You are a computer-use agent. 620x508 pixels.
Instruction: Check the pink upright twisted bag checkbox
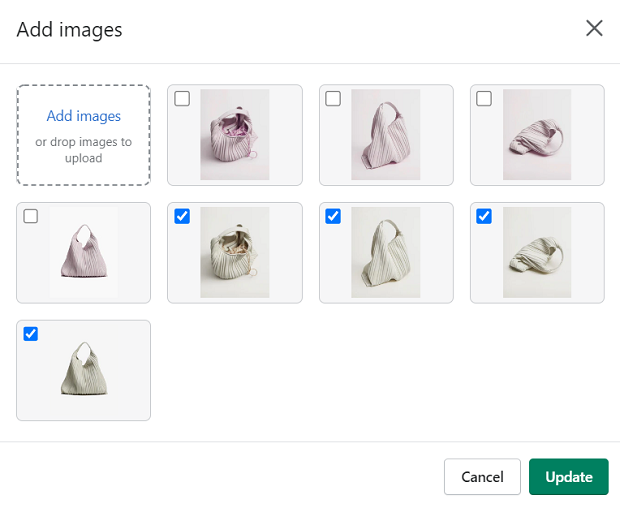(x=333, y=98)
